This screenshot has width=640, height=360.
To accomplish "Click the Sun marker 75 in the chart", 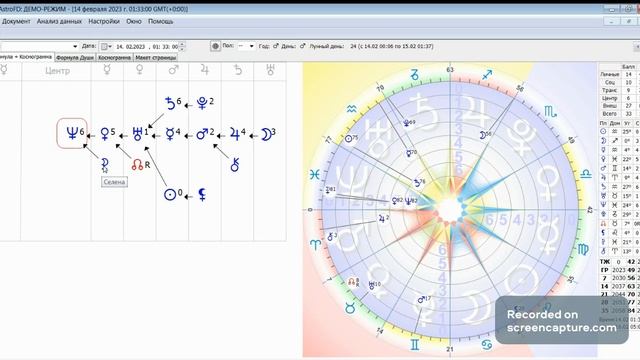I will pyautogui.click(x=351, y=138).
